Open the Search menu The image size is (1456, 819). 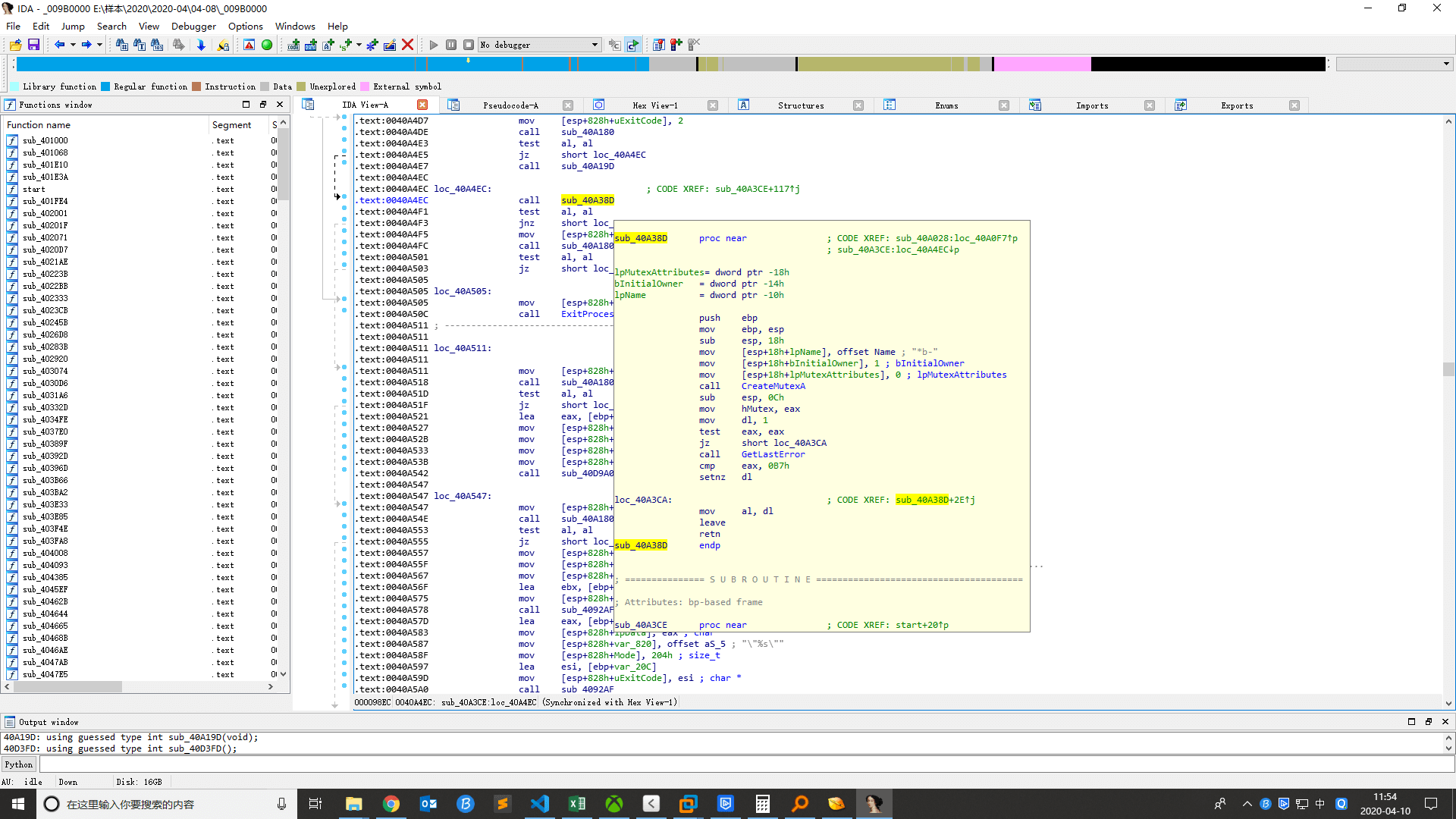[111, 26]
